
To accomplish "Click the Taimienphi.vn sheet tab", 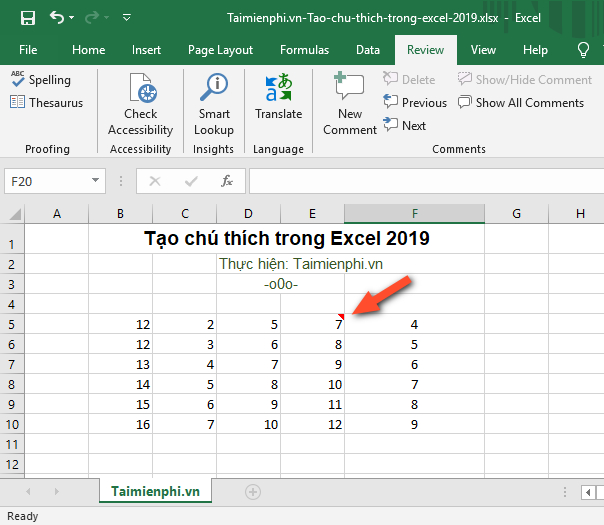I will pyautogui.click(x=155, y=491).
